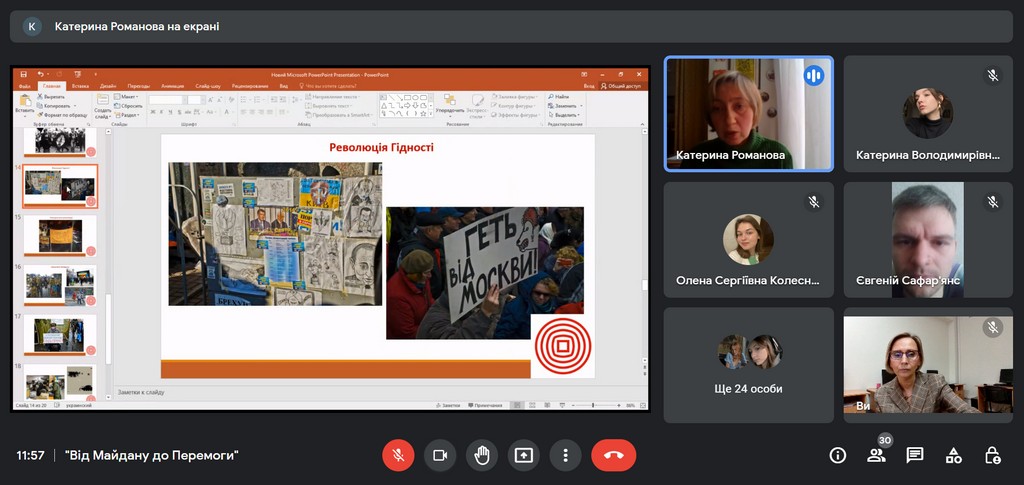This screenshot has width=1024, height=485.
Task: Open the 'Ще 24 особи' participants tile
Action: point(748,364)
